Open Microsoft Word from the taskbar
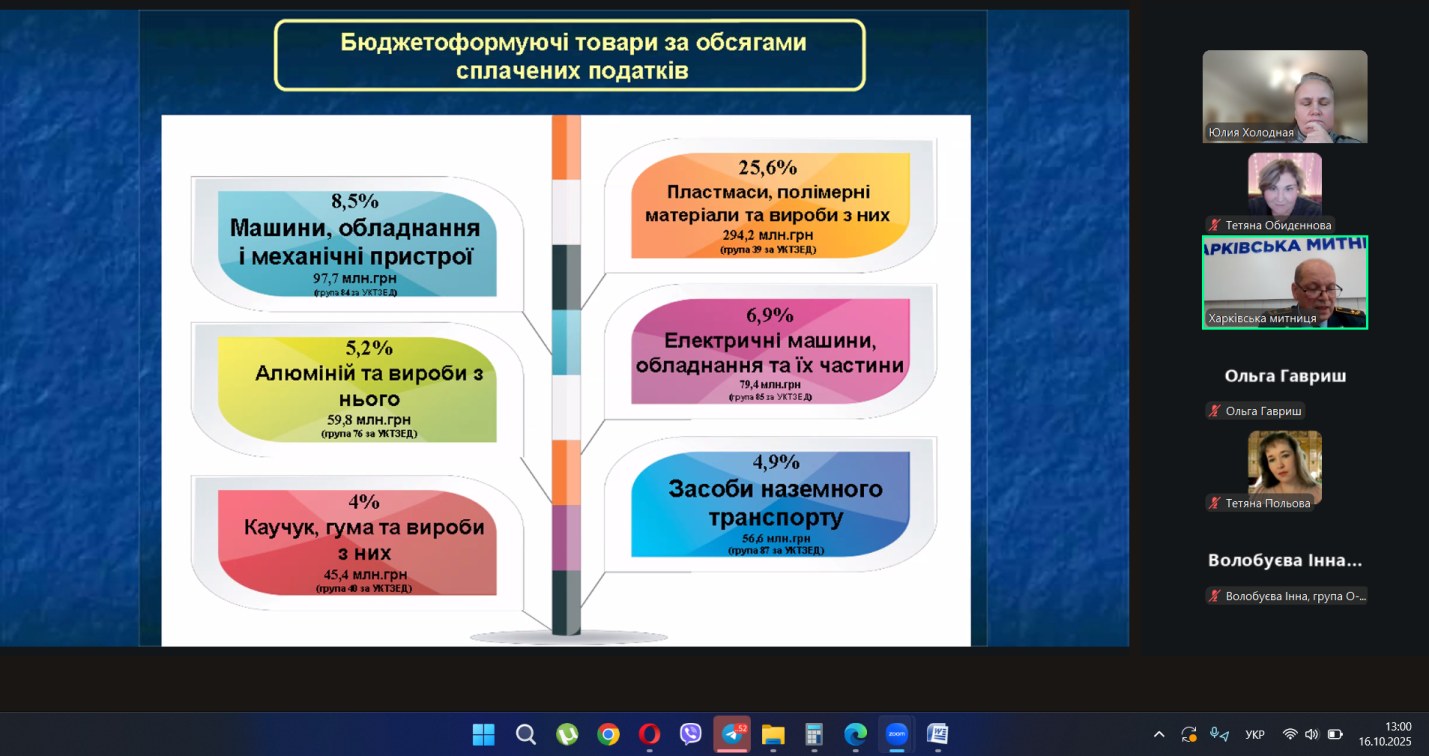This screenshot has height=756, width=1429. [937, 735]
